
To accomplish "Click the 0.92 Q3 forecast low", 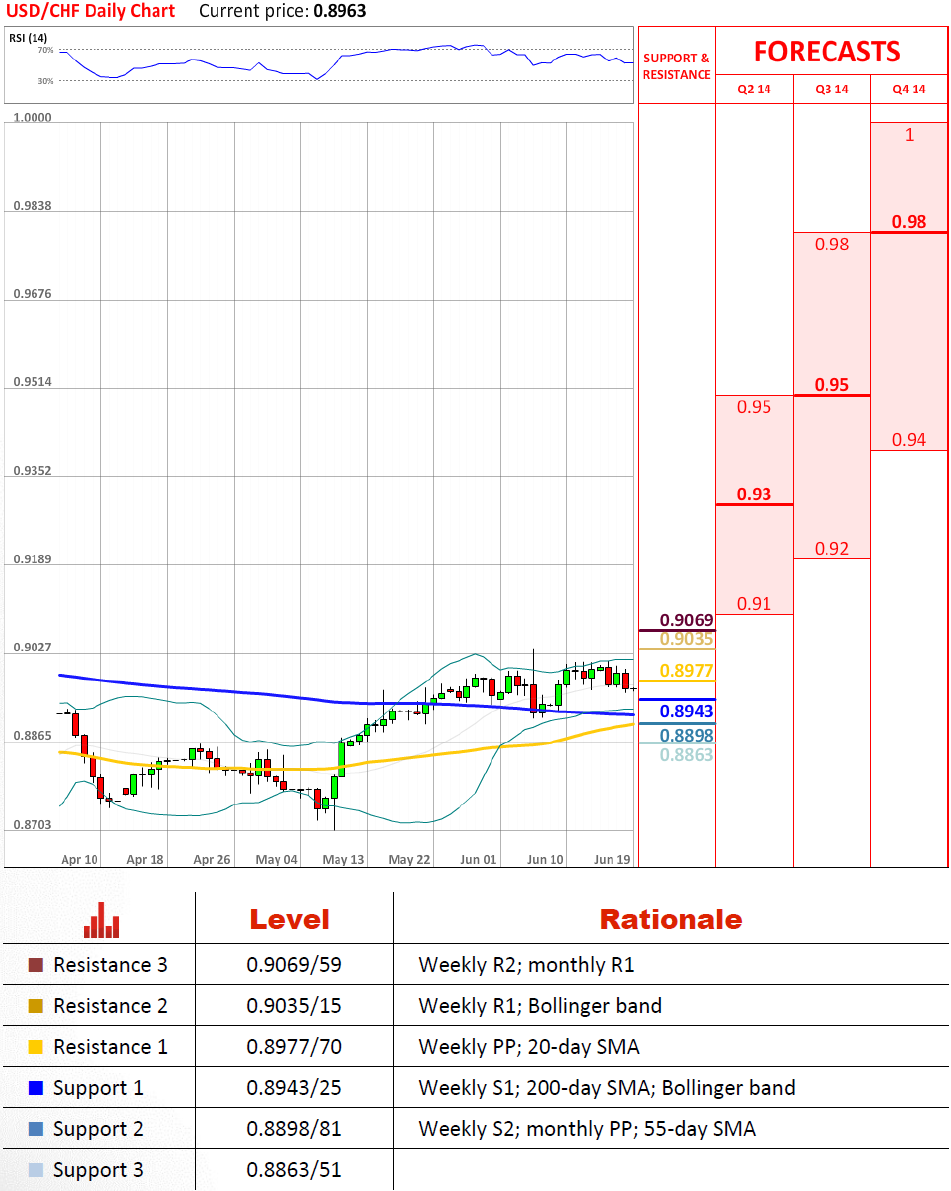I will pyautogui.click(x=832, y=548).
